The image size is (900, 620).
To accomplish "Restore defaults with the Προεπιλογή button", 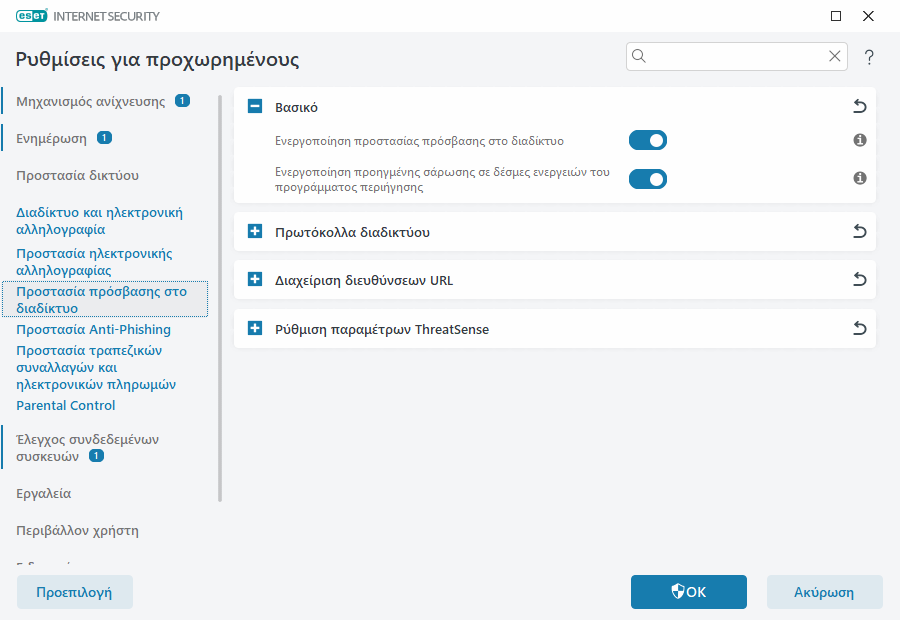I will point(74,592).
